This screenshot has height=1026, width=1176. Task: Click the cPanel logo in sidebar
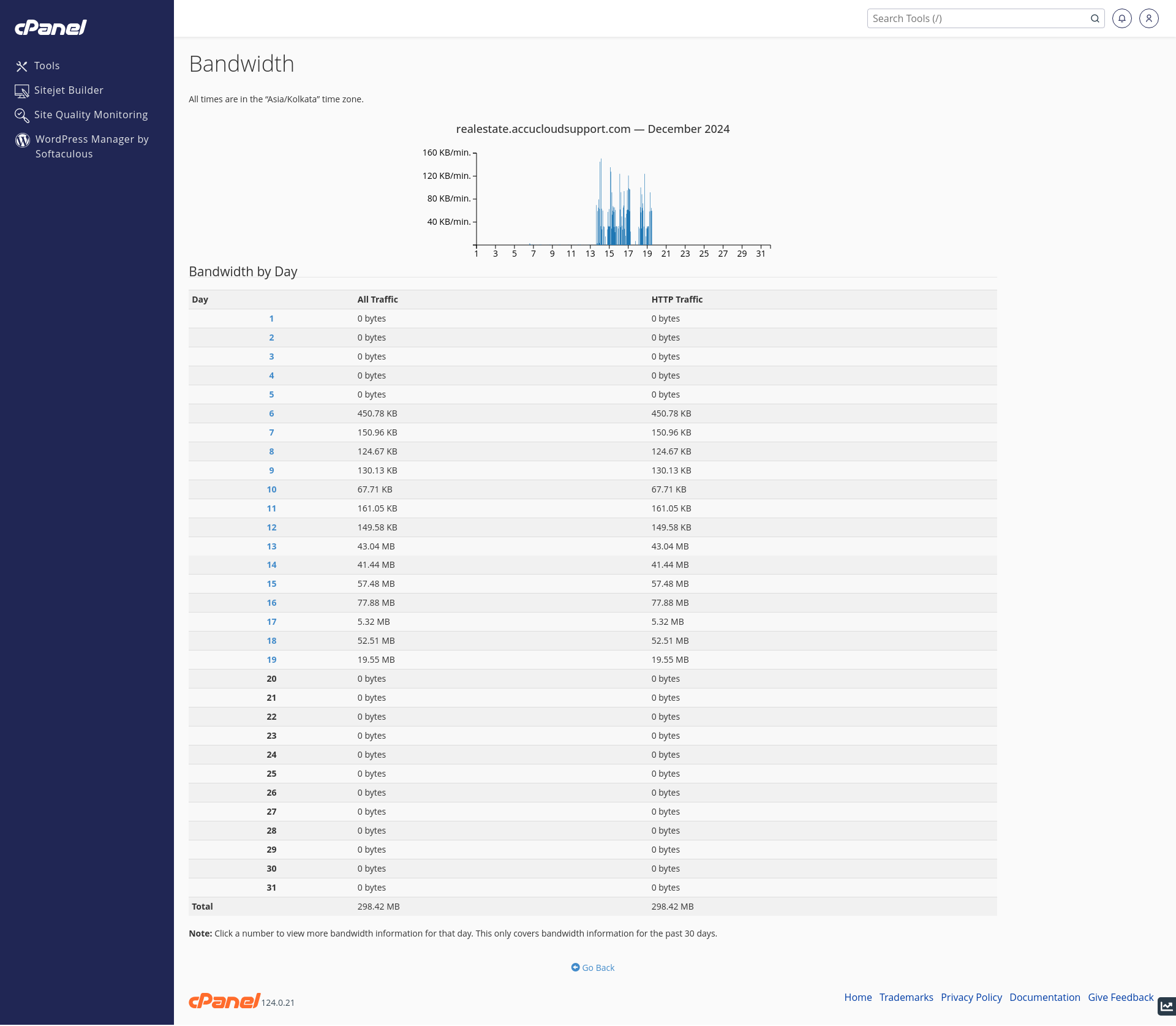51,28
